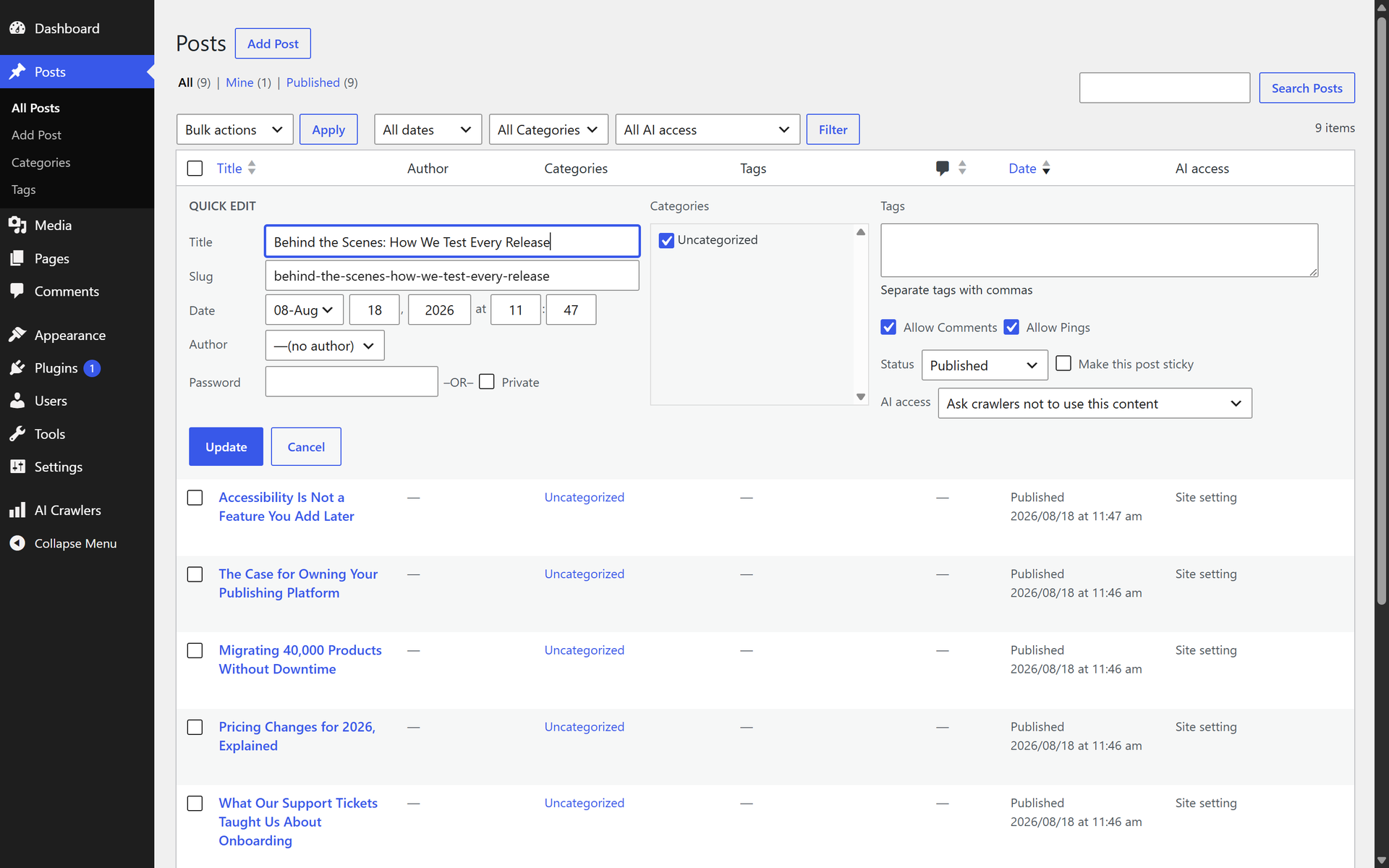Click the Users person icon
The image size is (1389, 868).
17,401
